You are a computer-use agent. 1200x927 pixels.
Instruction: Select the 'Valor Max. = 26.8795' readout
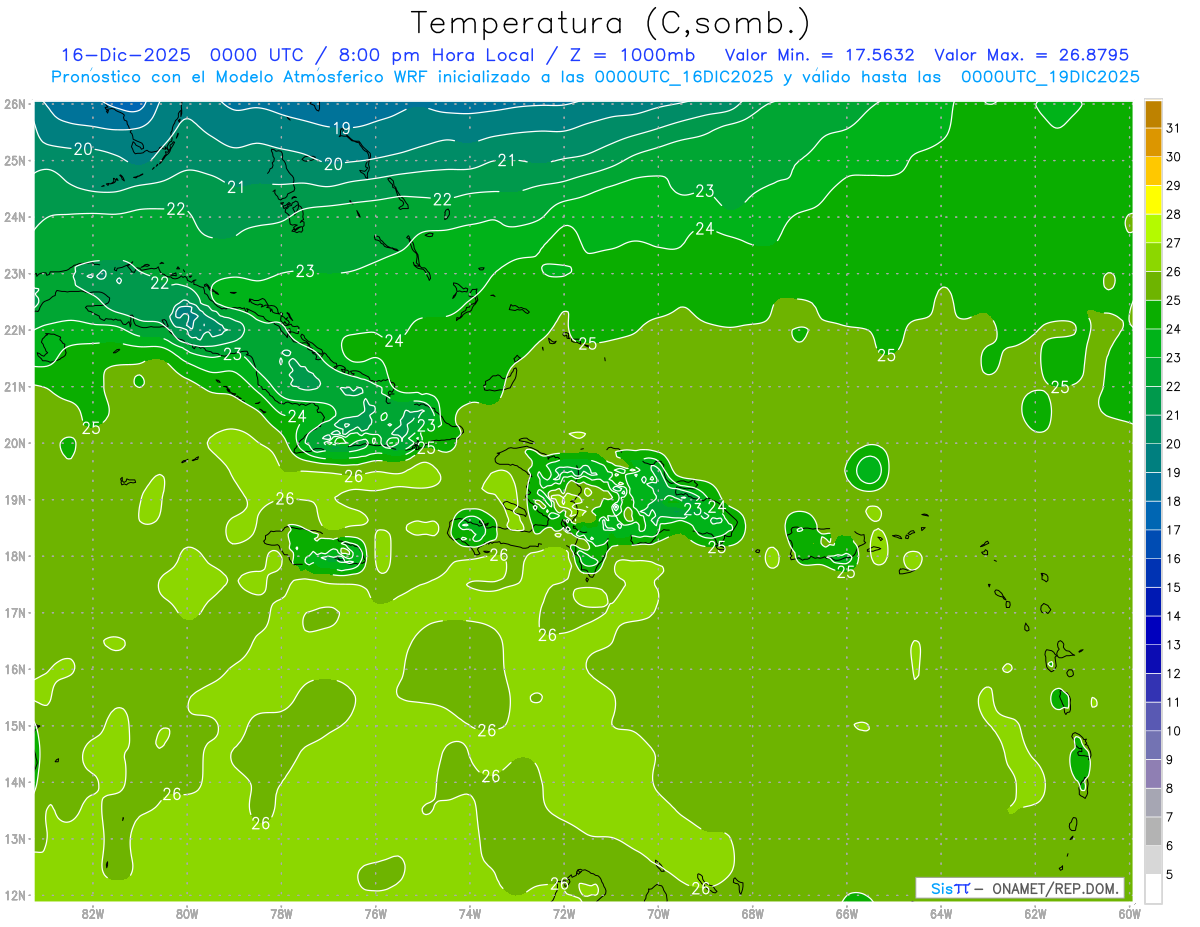click(1031, 55)
